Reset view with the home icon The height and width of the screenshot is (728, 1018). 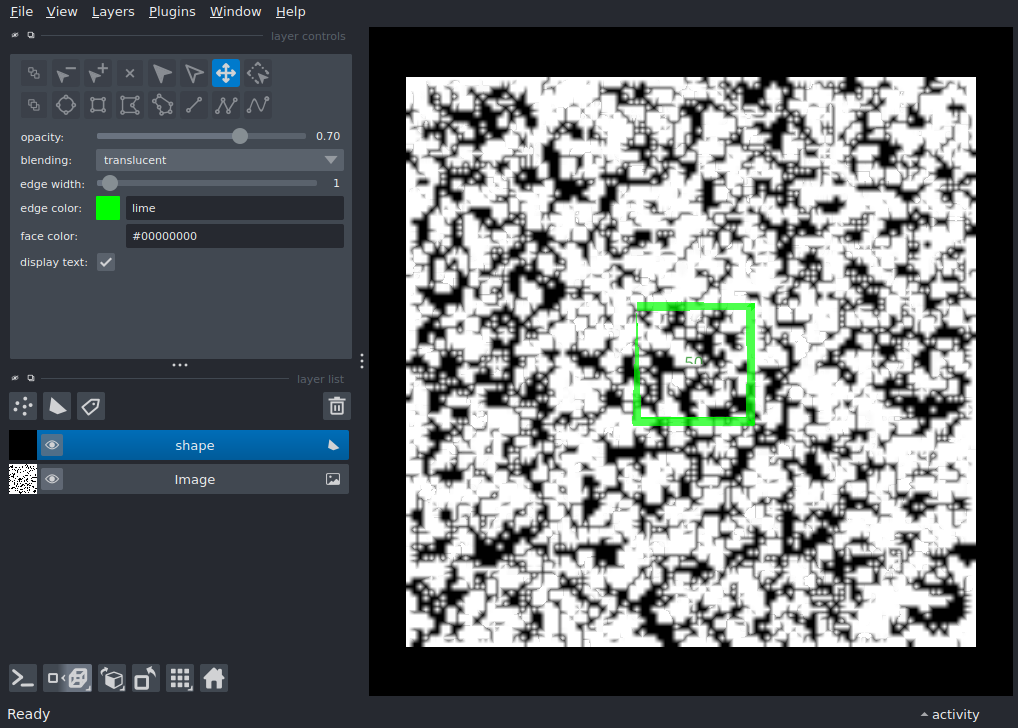tap(213, 679)
